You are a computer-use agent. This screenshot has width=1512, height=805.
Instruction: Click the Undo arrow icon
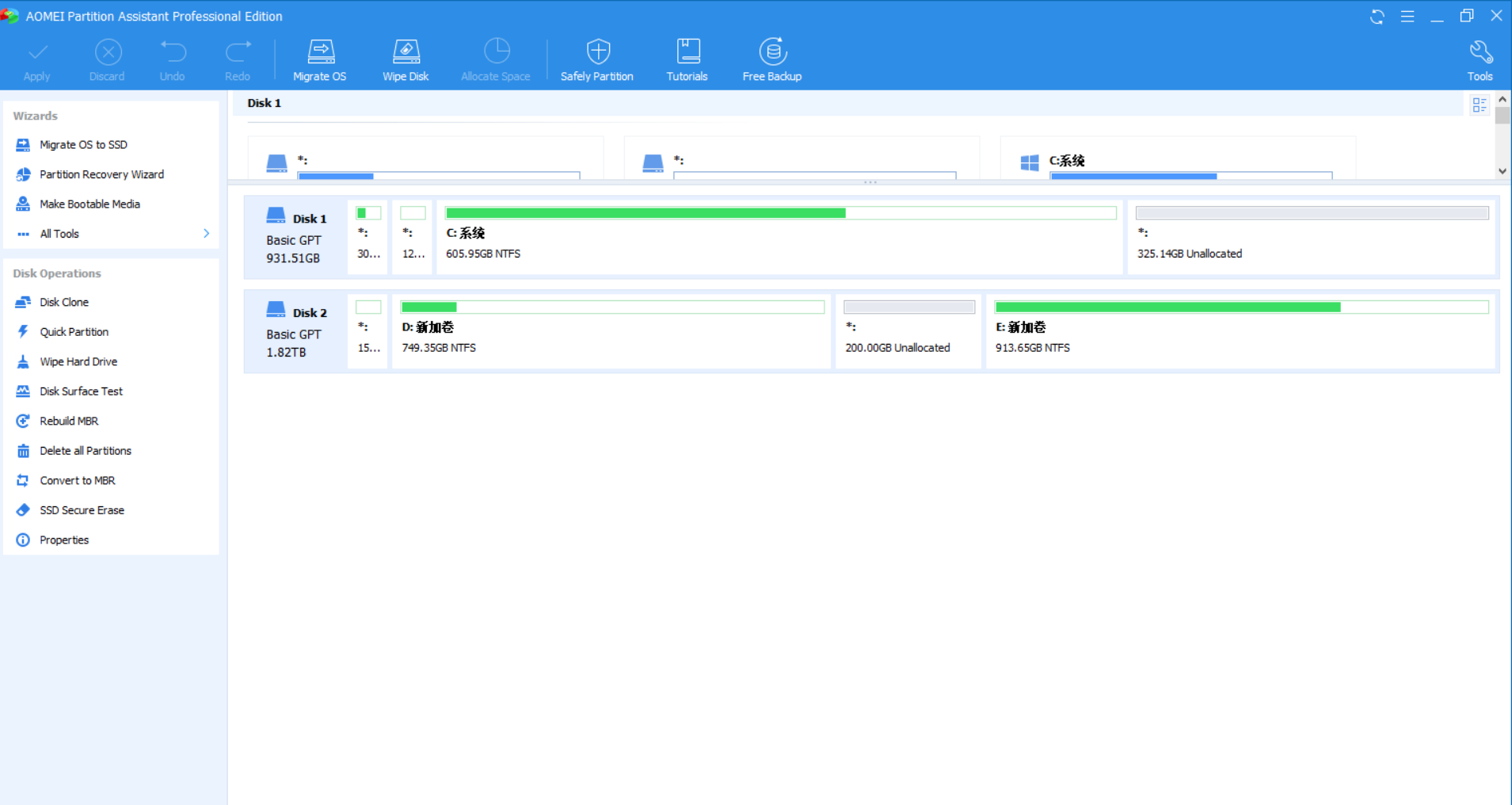tap(173, 52)
